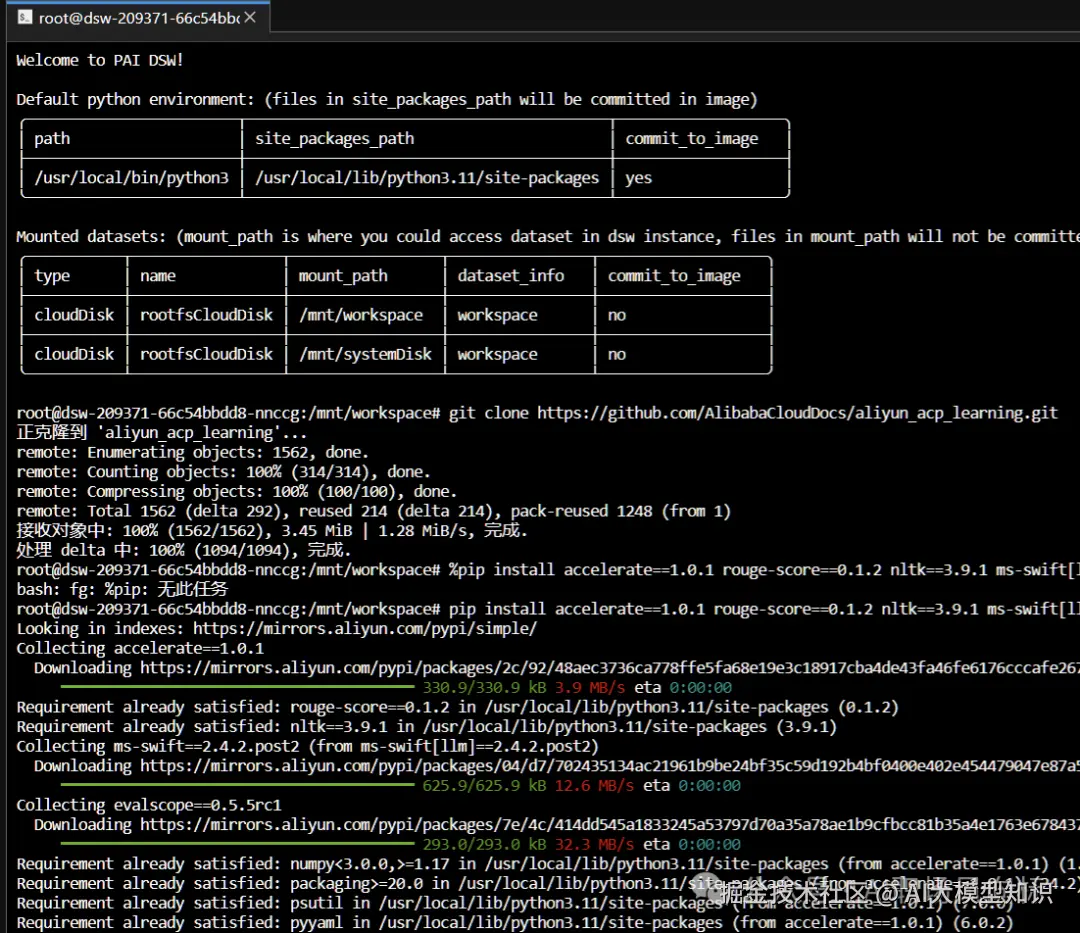The width and height of the screenshot is (1080, 933).
Task: Click the 'type' header in datasets table
Action: click(52, 275)
